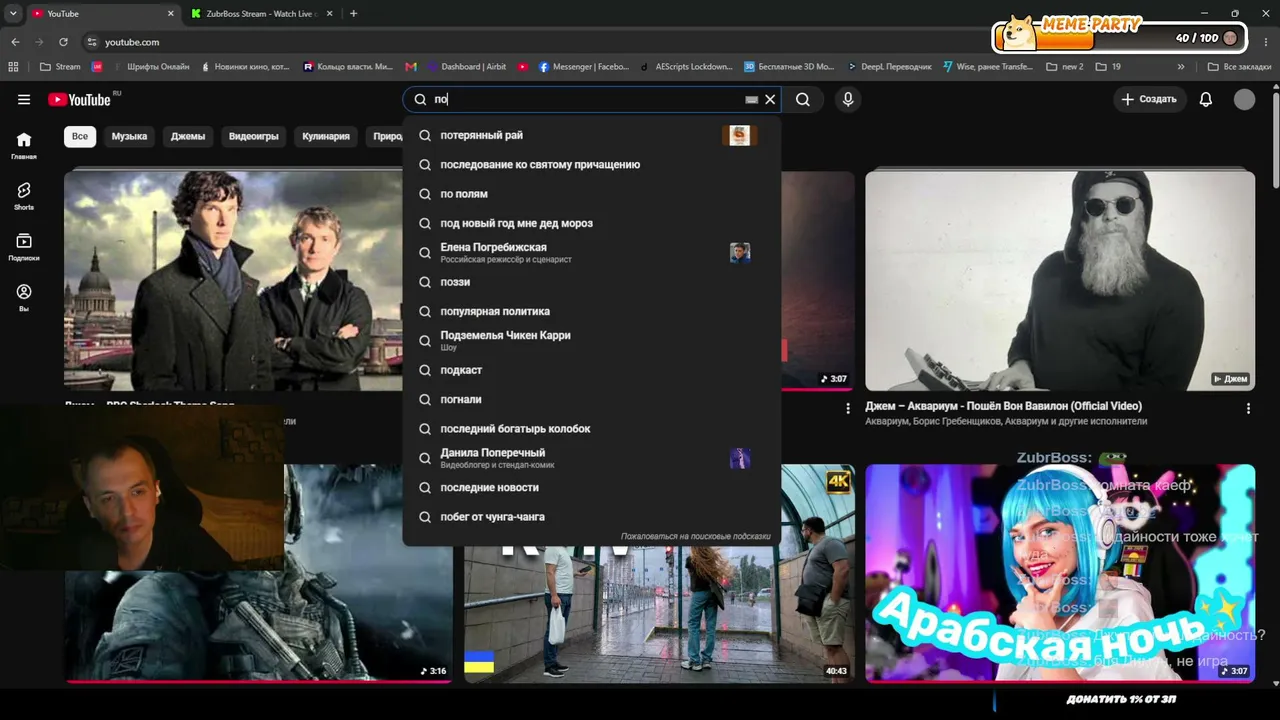Image resolution: width=1280 pixels, height=720 pixels.
Task: Choose suggestion последний богатырь колобок
Action: (592, 428)
